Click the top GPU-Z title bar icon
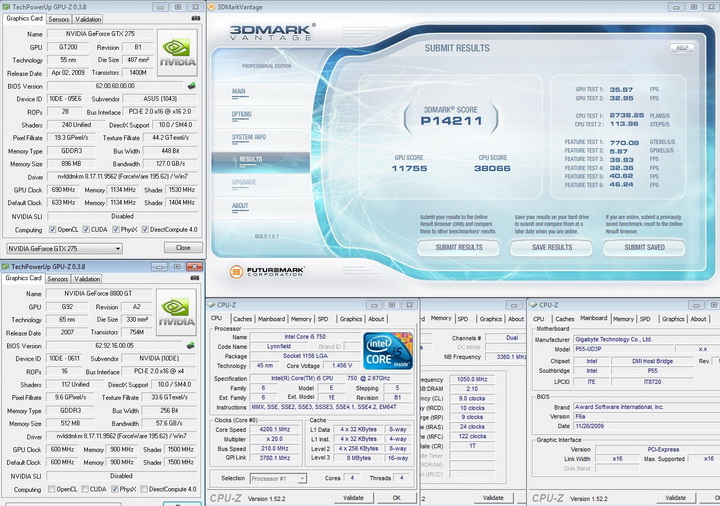720x506 pixels. [6, 7]
